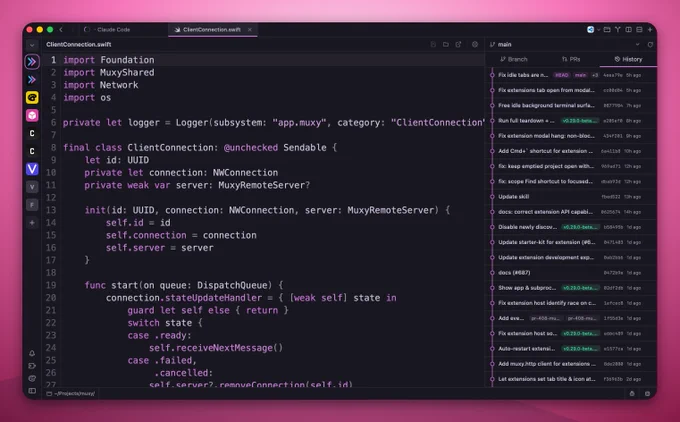
Task: Collapse the sidebar chevron above the project icons
Action: point(32,45)
